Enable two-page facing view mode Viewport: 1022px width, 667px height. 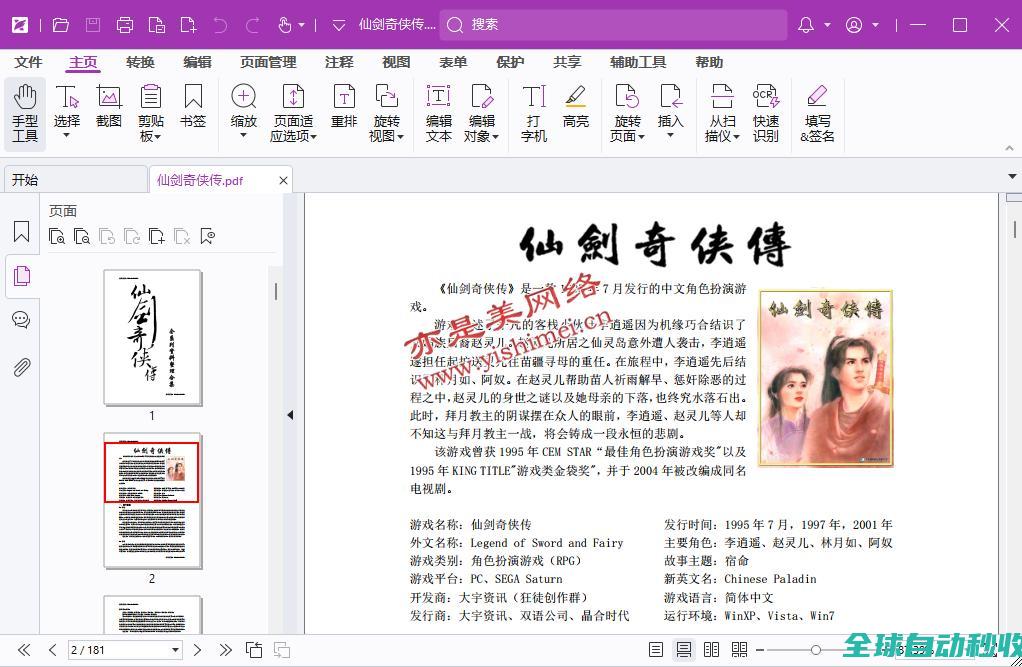pyautogui.click(x=711, y=650)
